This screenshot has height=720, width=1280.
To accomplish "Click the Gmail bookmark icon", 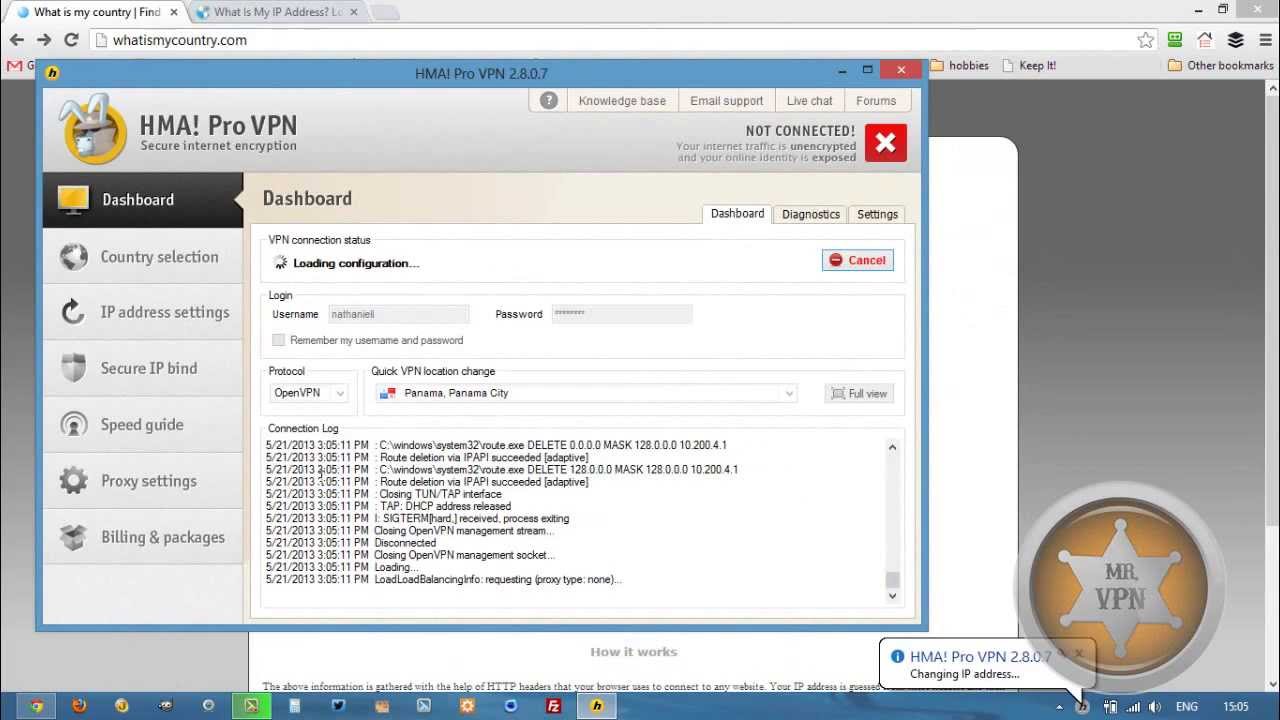I will pyautogui.click(x=14, y=65).
